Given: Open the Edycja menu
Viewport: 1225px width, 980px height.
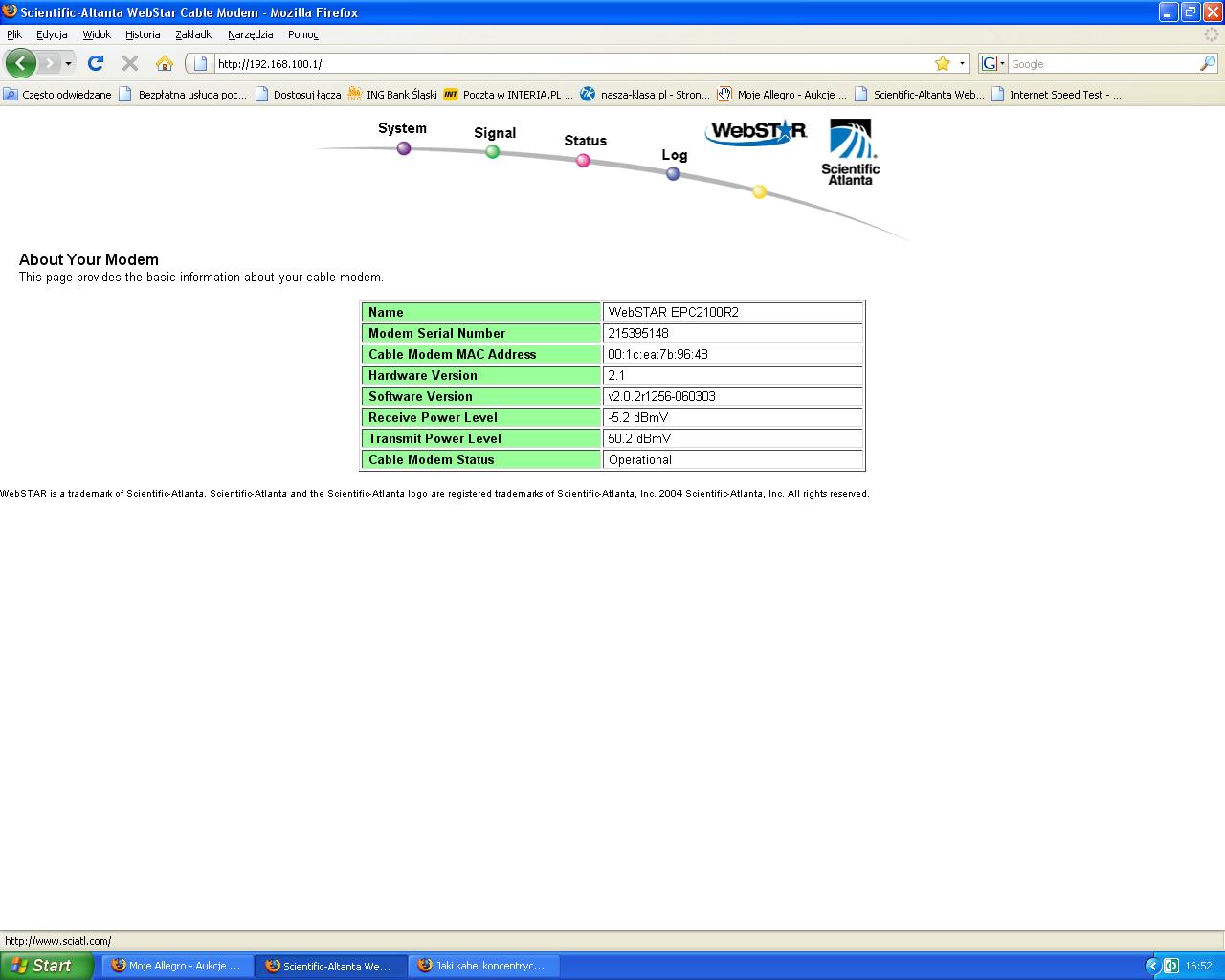Looking at the screenshot, I should point(52,34).
